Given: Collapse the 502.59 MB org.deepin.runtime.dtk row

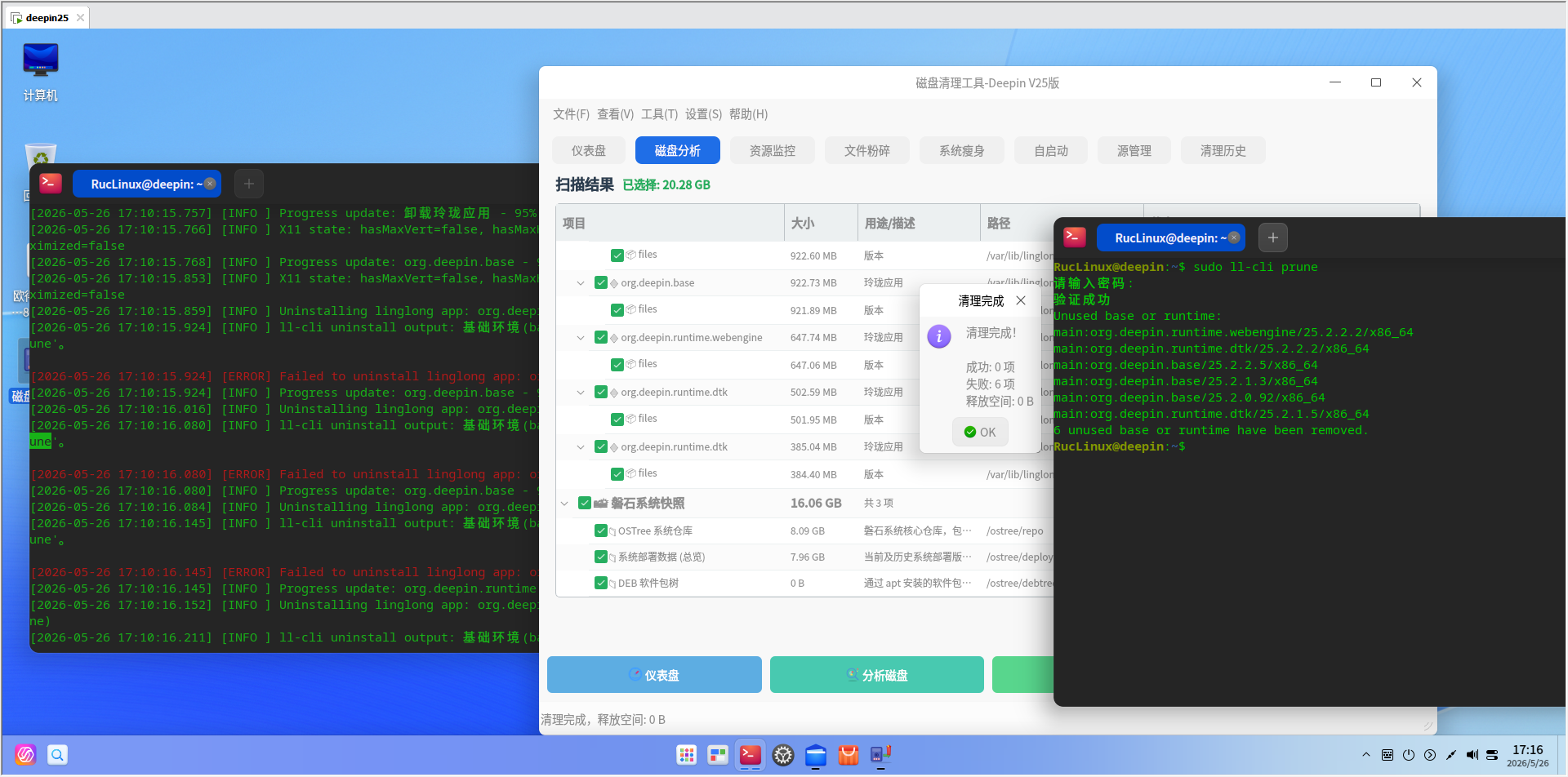Looking at the screenshot, I should (x=581, y=393).
